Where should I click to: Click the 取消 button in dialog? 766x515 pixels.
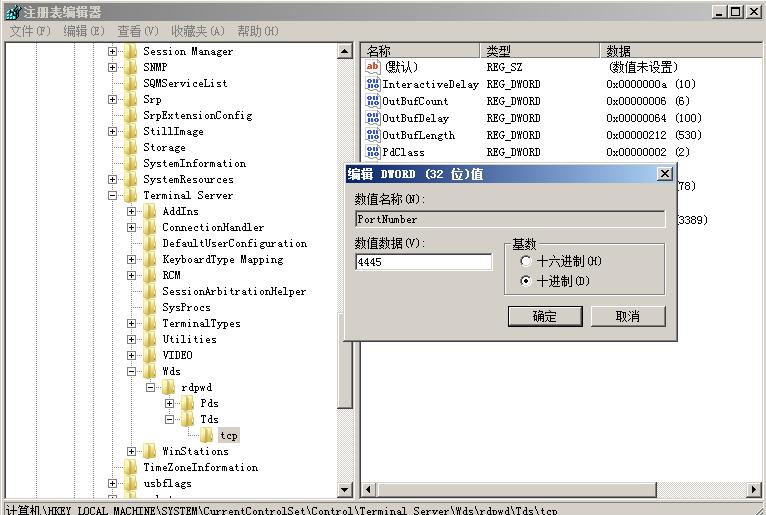click(x=628, y=316)
